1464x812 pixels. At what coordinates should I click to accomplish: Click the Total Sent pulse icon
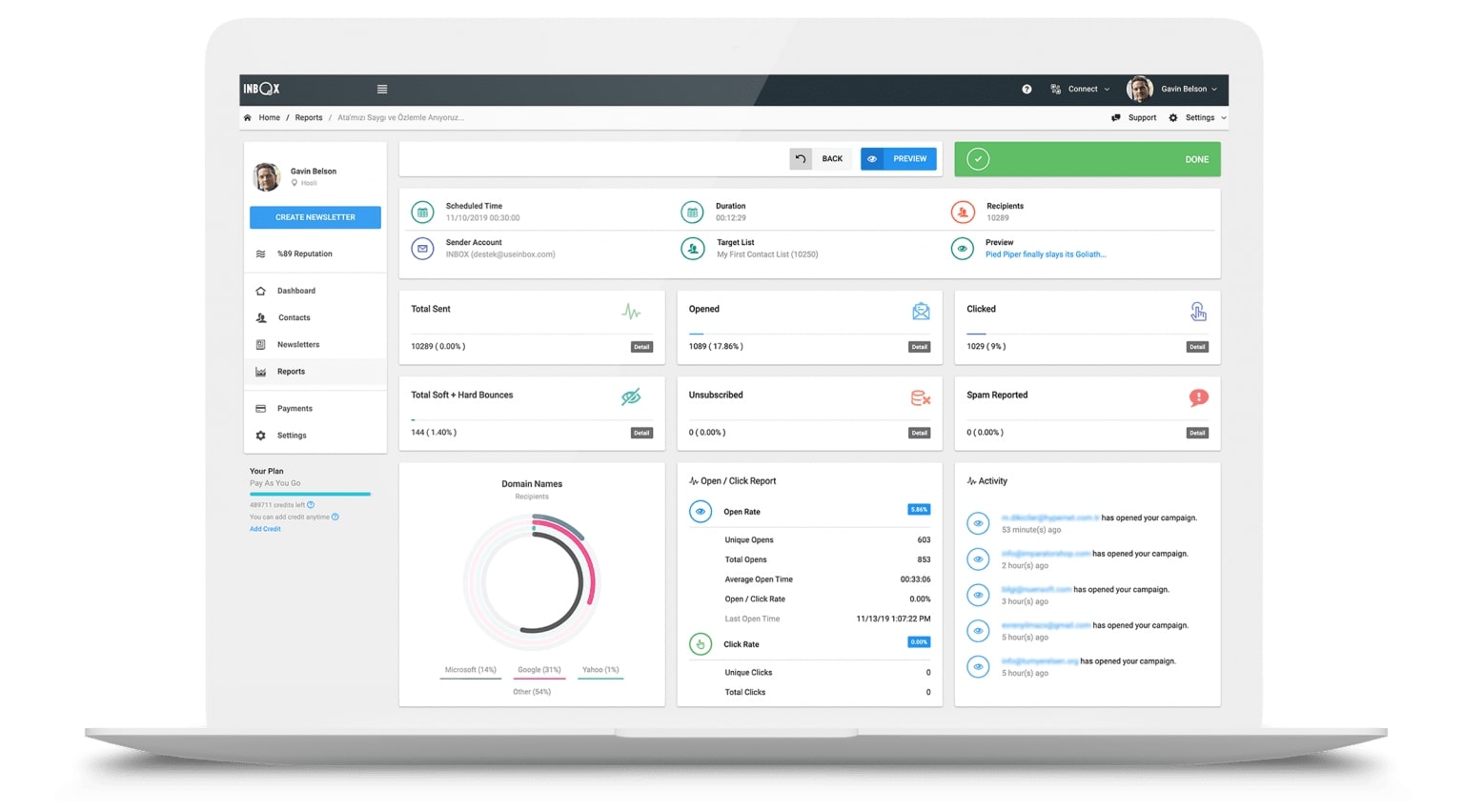[x=631, y=312]
